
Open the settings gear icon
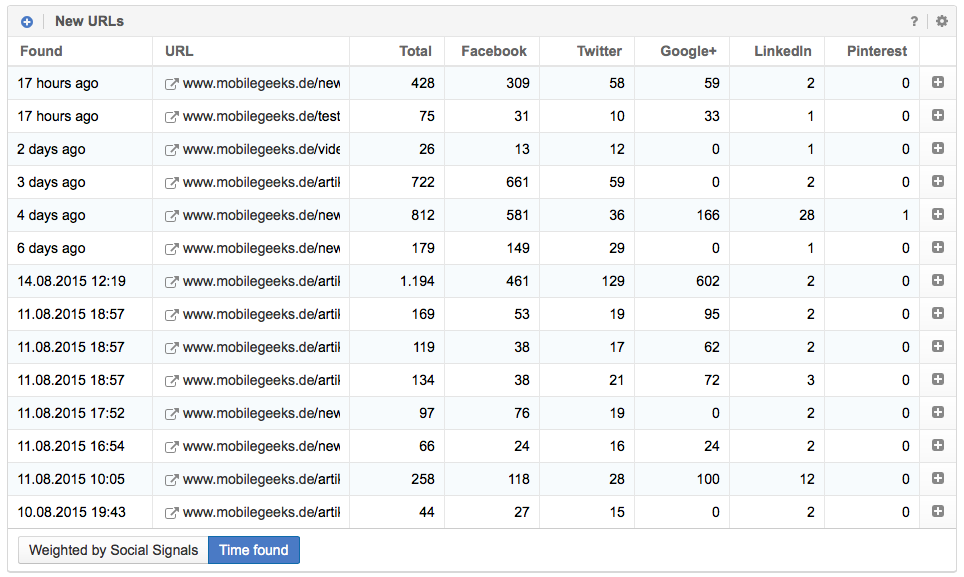(x=941, y=21)
